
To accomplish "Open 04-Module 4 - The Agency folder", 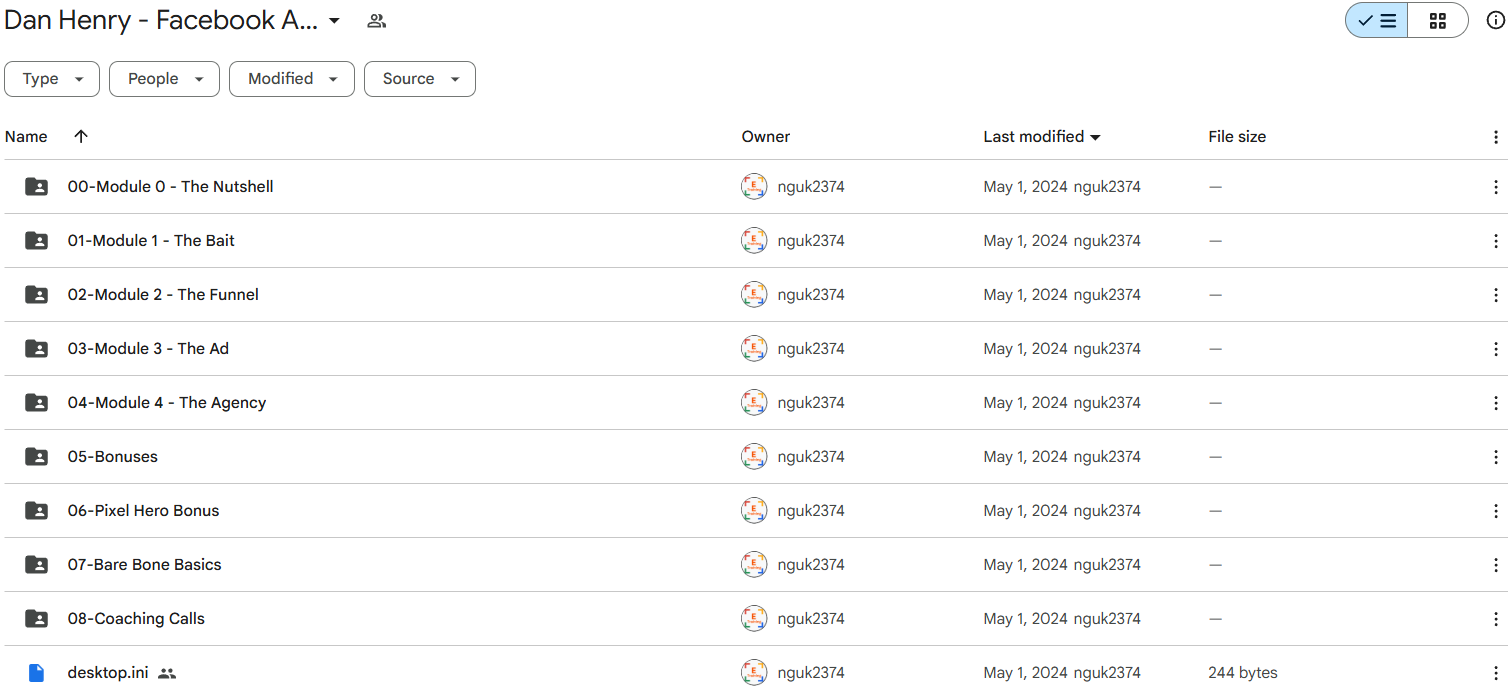I will [x=167, y=403].
